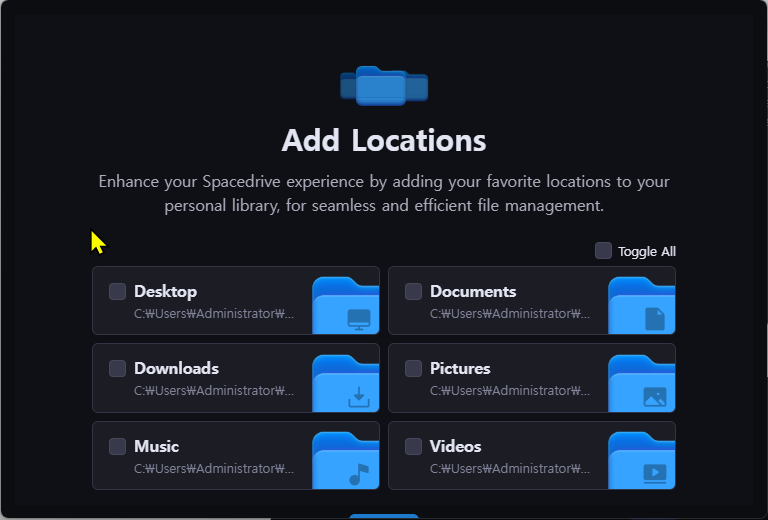The image size is (768, 520).
Task: Click the Pictures label text
Action: click(x=460, y=368)
